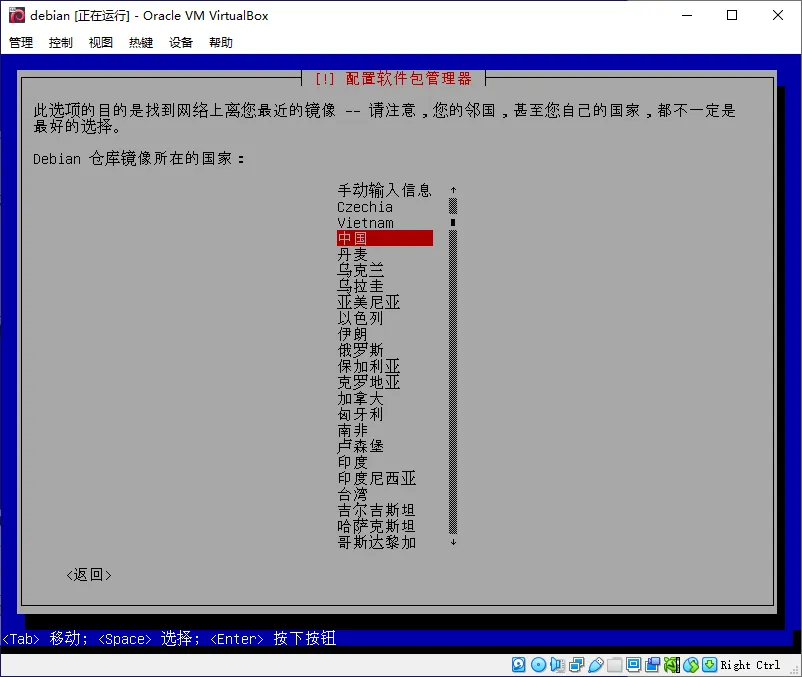Click the hard disk activity status icon
This screenshot has width=802, height=677.
[519, 665]
